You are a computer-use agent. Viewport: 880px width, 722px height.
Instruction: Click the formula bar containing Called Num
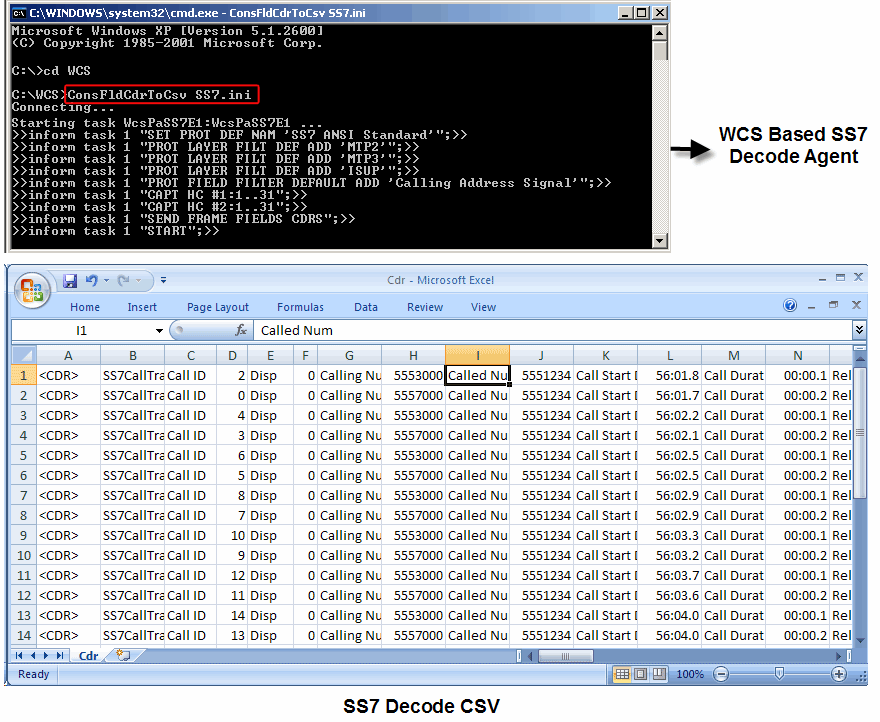click(553, 331)
